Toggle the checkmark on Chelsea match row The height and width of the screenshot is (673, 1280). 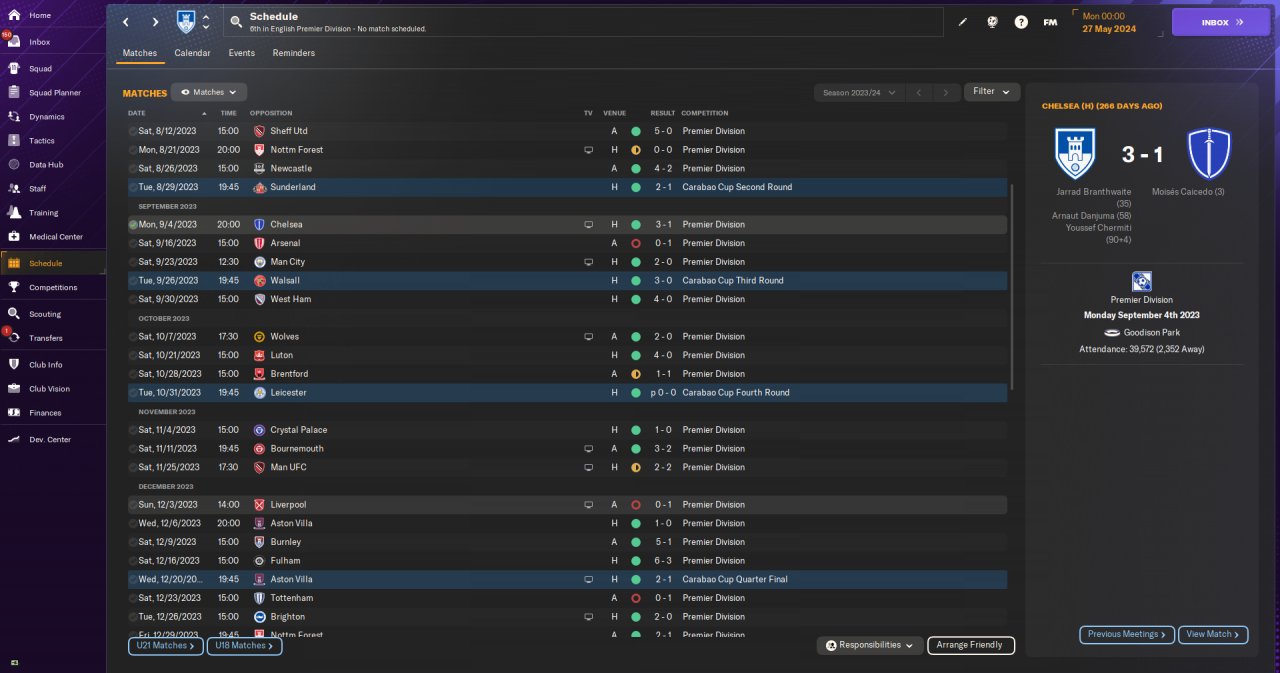coord(133,225)
